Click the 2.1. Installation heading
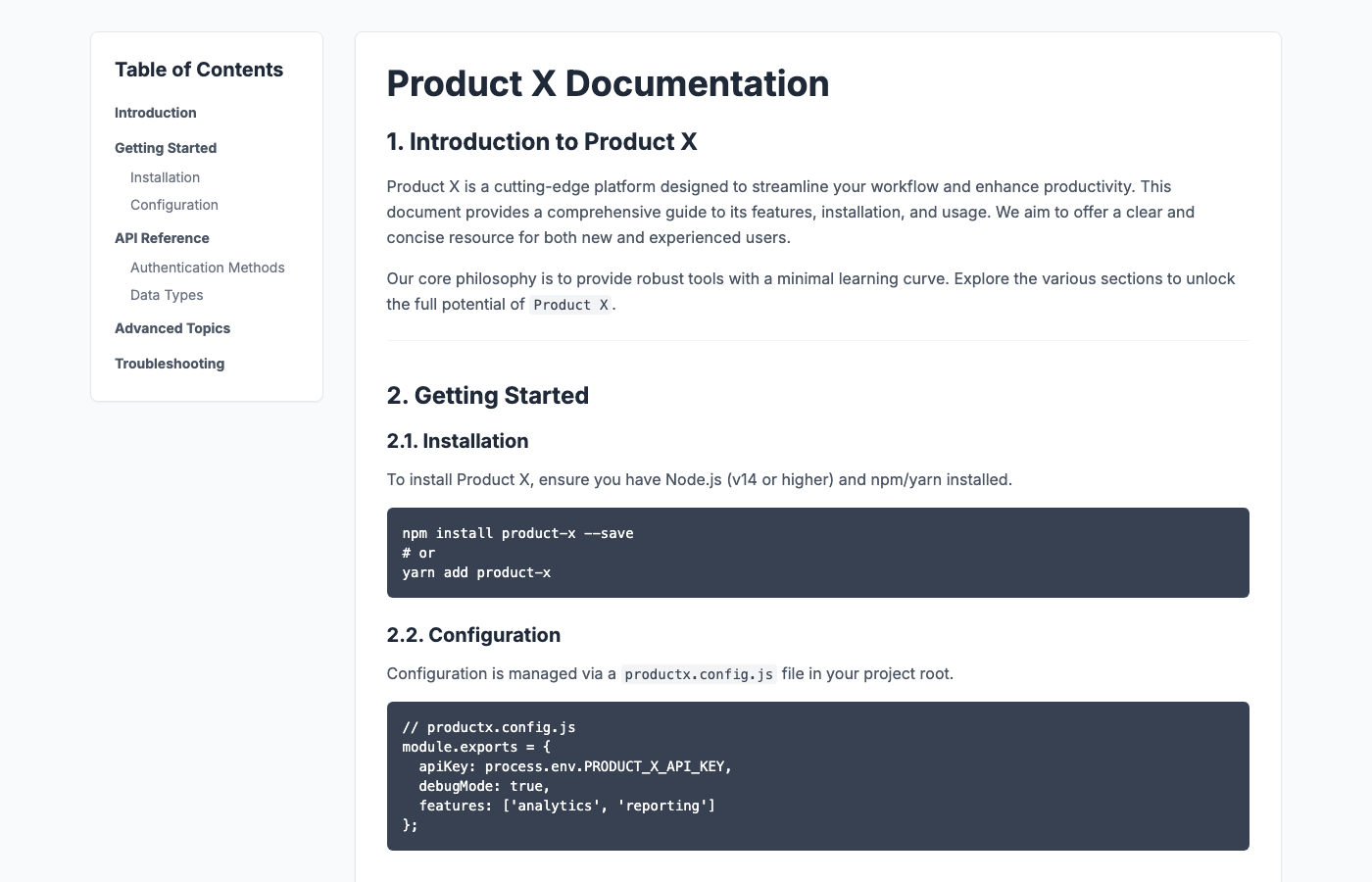This screenshot has width=1372, height=882. [x=458, y=441]
